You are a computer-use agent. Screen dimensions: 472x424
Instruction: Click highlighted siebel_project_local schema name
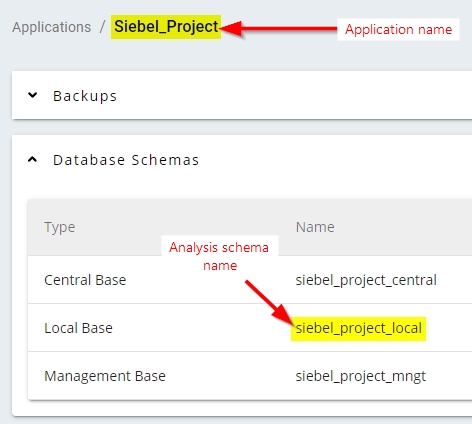(359, 328)
